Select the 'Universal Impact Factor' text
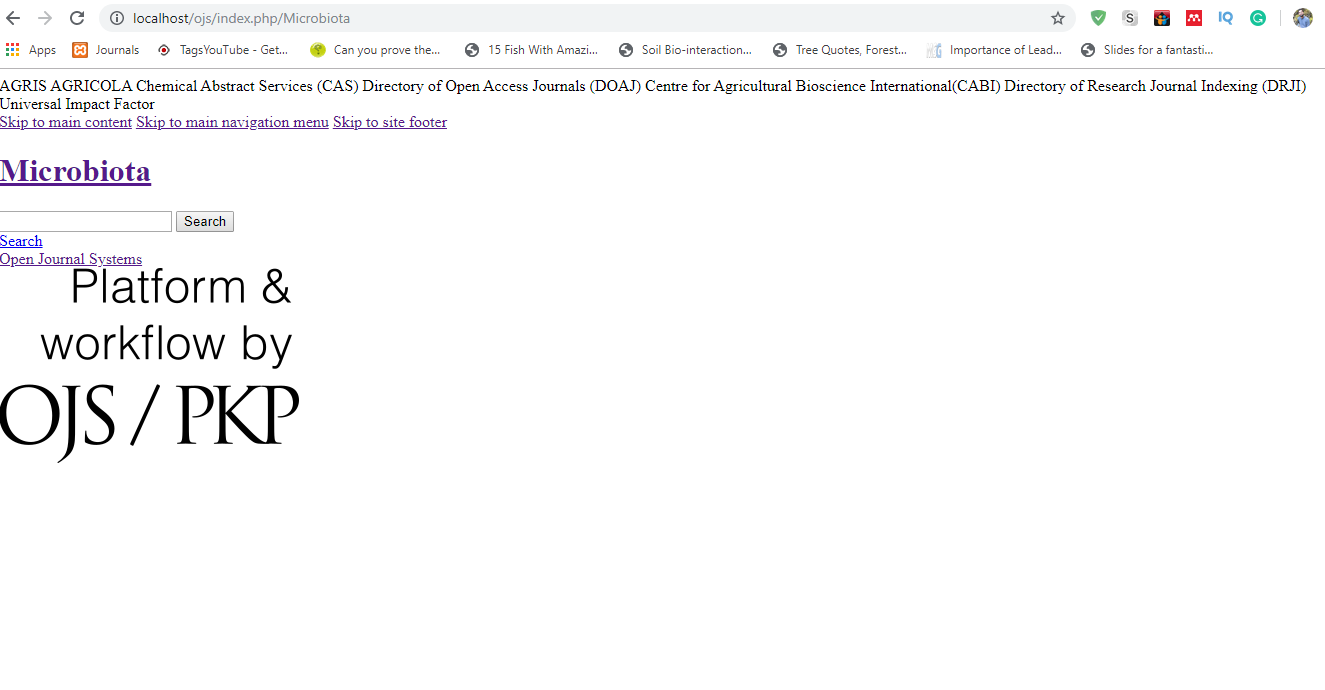The height and width of the screenshot is (690, 1325). pos(77,104)
